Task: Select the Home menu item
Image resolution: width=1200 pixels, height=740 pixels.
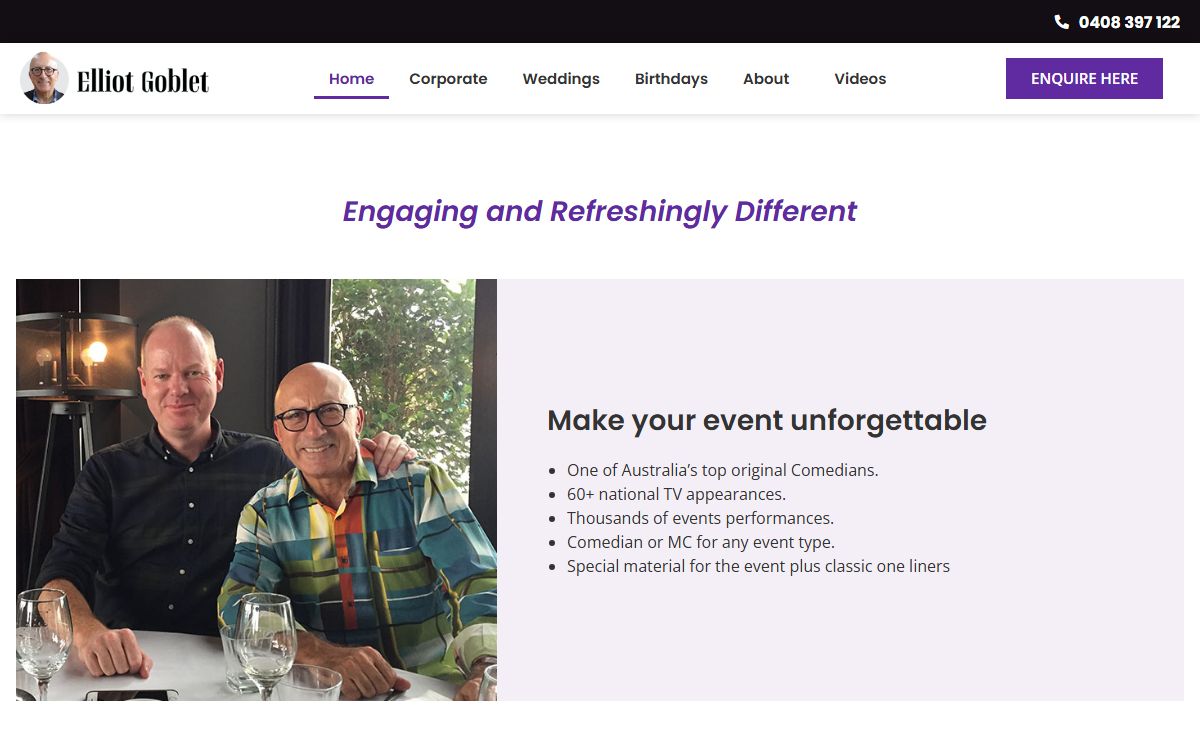Action: (x=351, y=79)
